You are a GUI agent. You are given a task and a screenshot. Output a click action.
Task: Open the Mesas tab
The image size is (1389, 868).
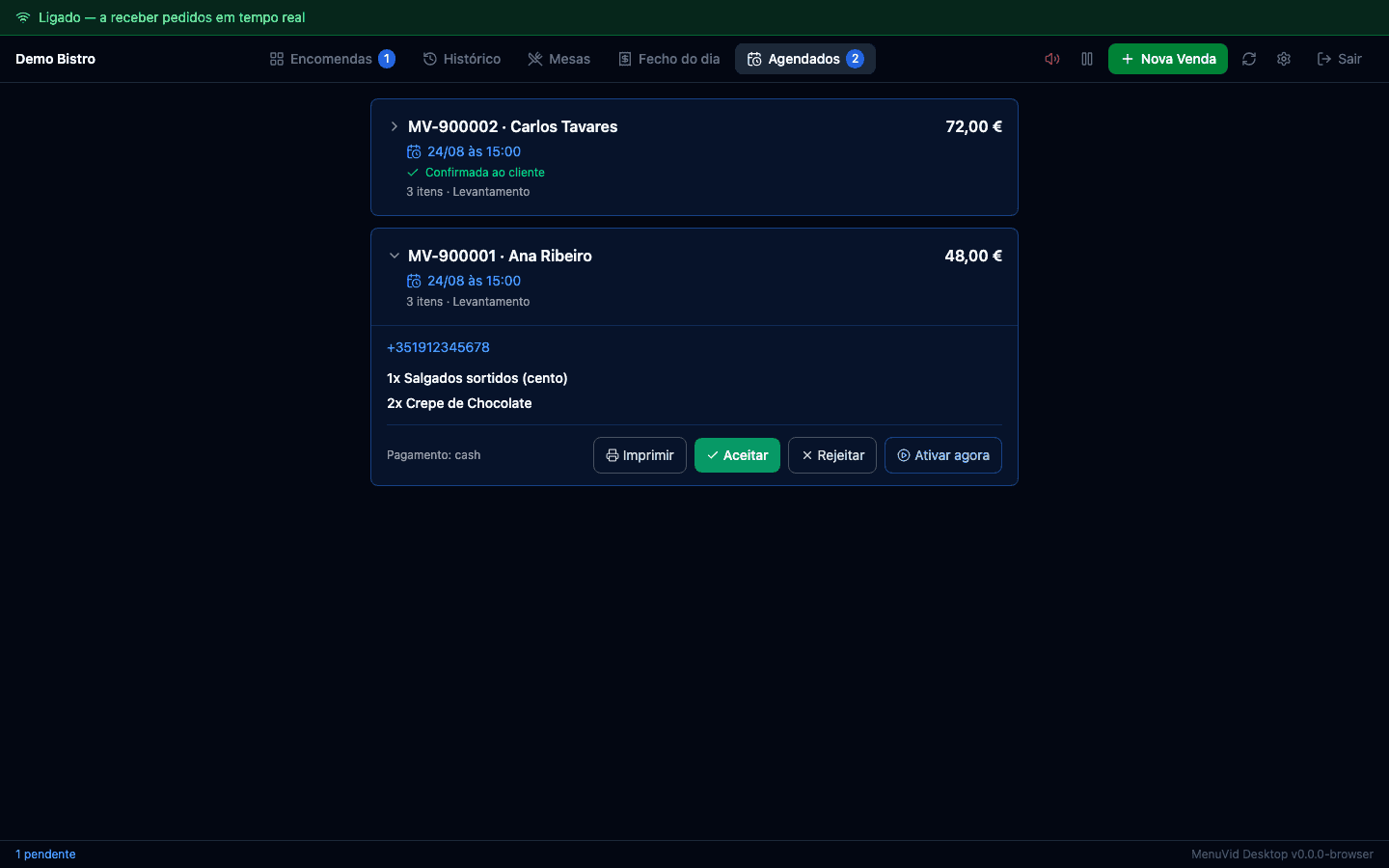point(559,59)
